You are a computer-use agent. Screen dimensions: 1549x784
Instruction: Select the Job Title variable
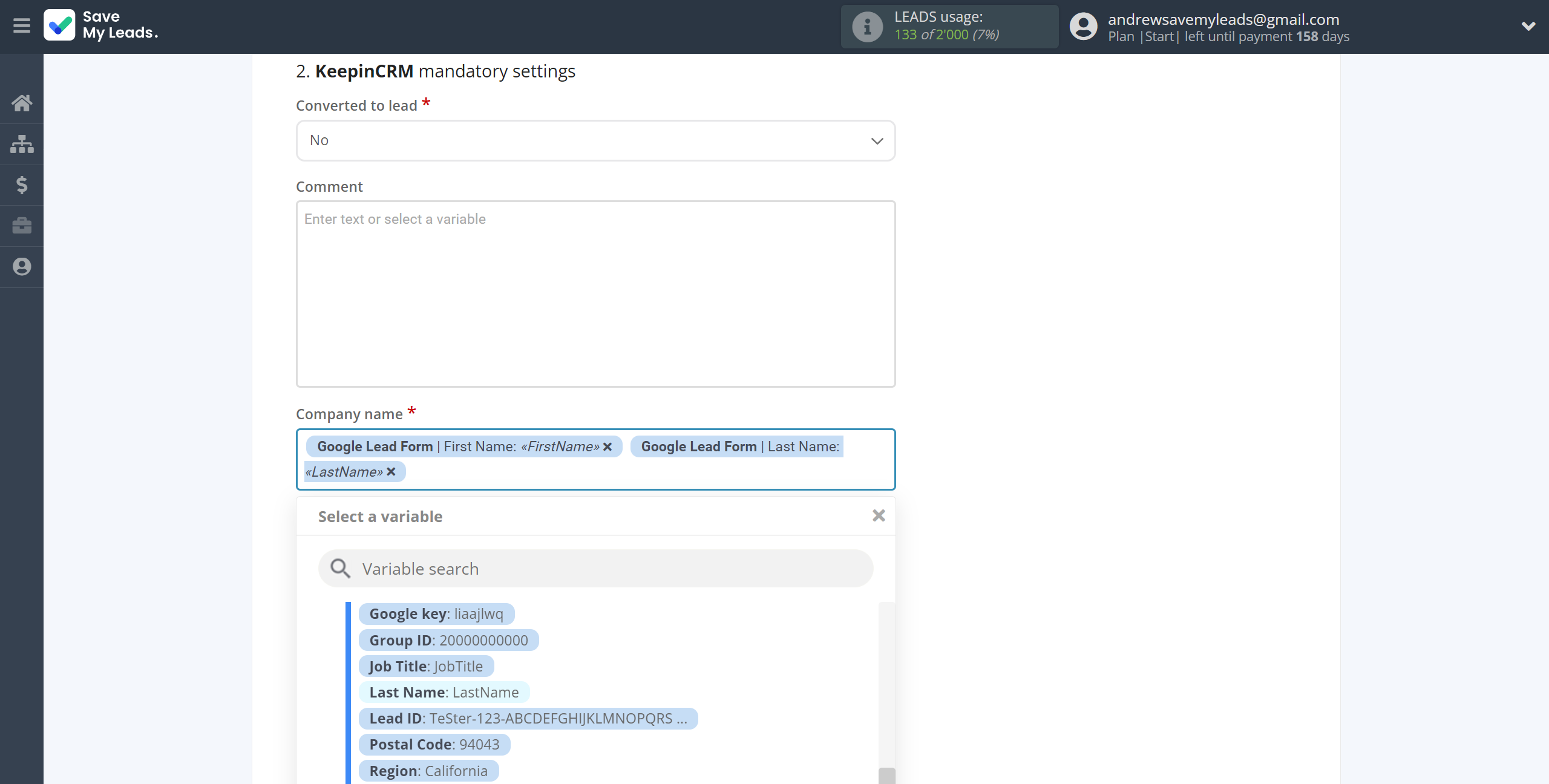pyautogui.click(x=426, y=666)
